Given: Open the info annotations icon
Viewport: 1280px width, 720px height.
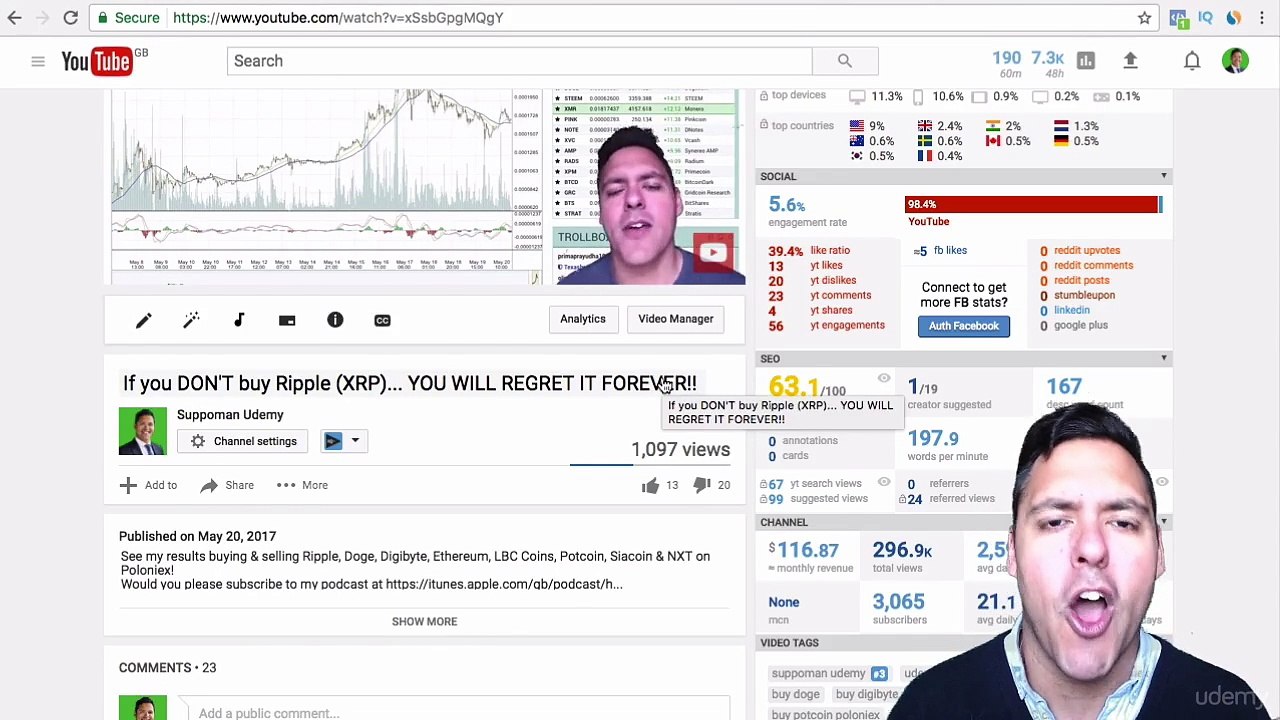Looking at the screenshot, I should [335, 320].
